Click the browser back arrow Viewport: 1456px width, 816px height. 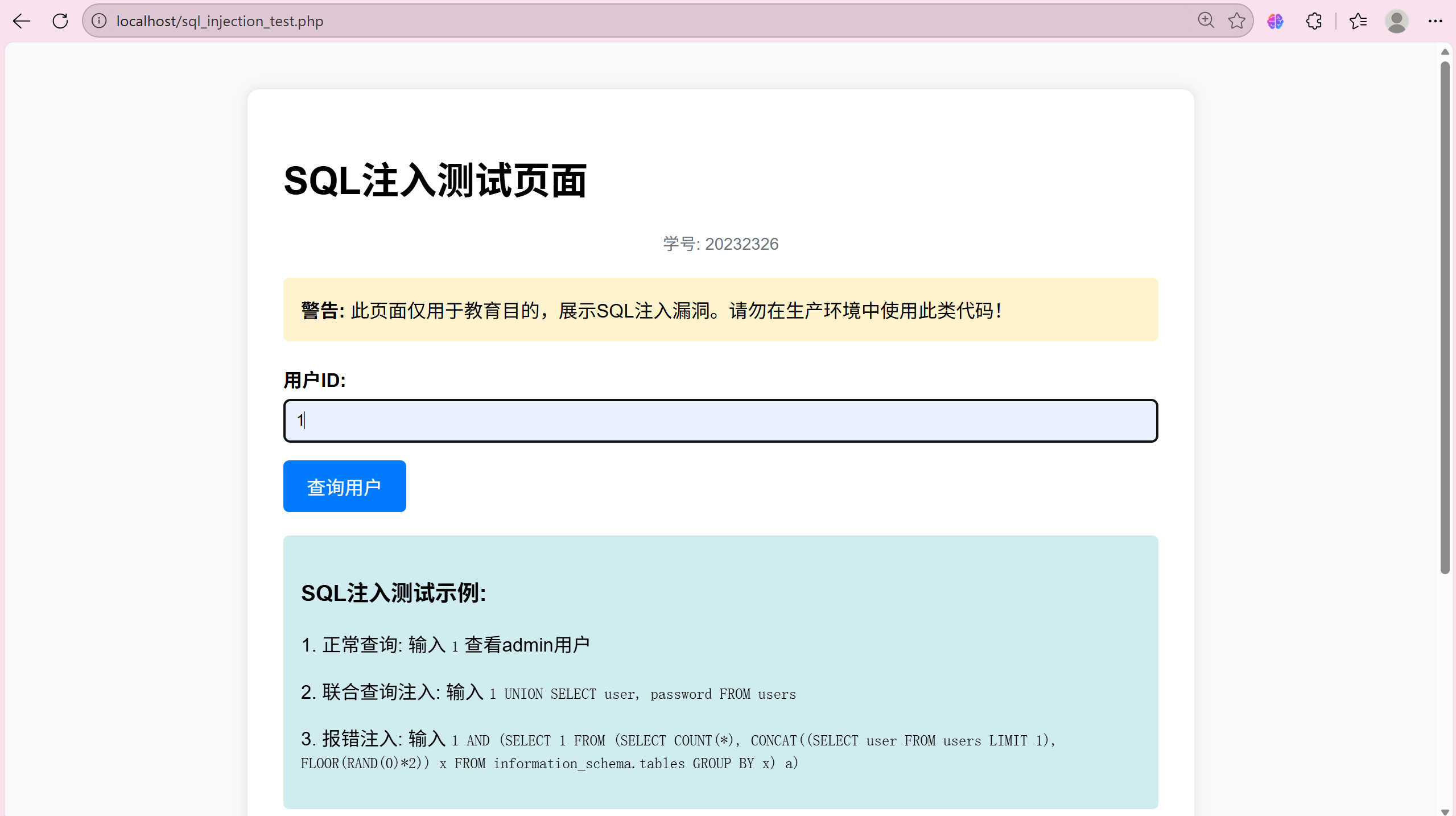tap(22, 21)
